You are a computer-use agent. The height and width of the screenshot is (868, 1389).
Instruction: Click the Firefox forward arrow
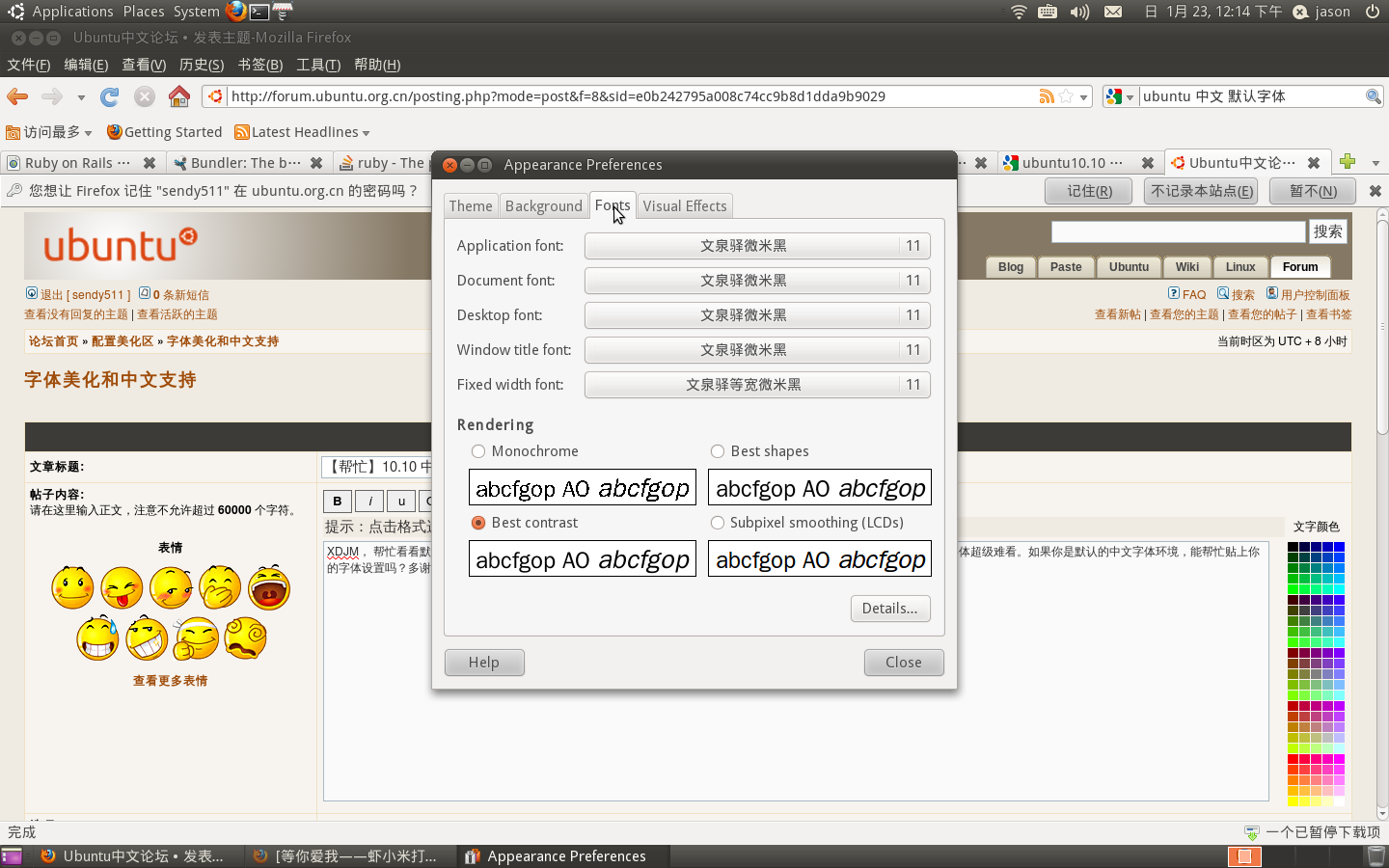[52, 96]
